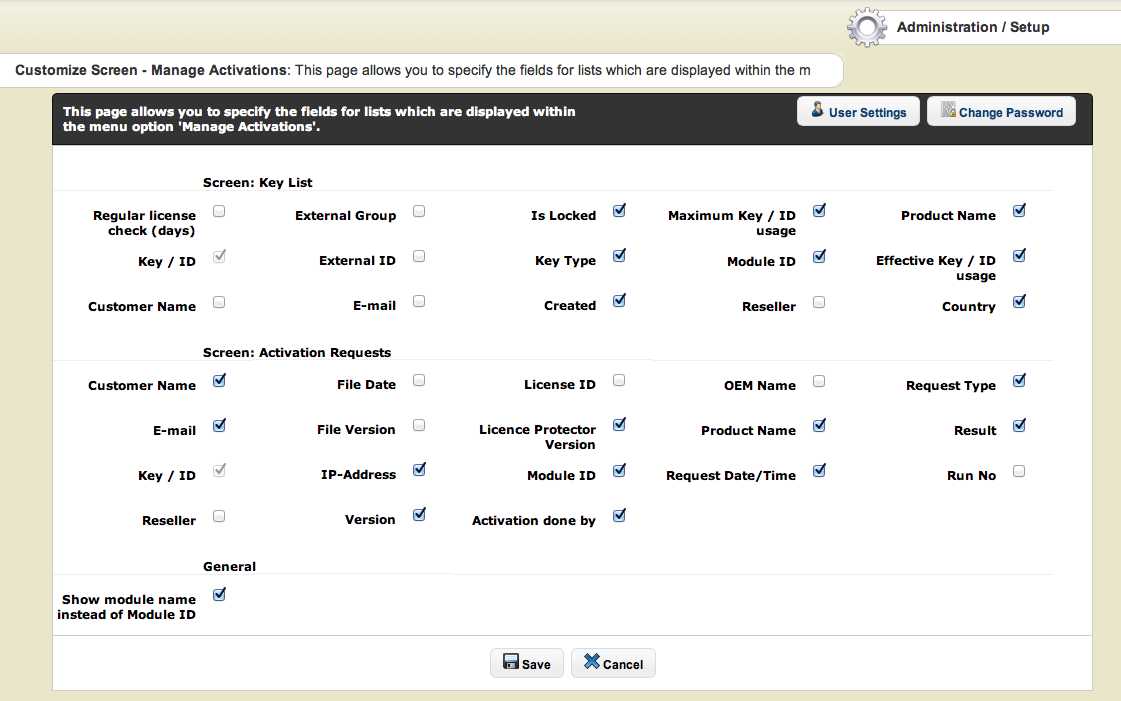Click the Administration gear icon
Screen dimensions: 1121x701
click(x=866, y=28)
